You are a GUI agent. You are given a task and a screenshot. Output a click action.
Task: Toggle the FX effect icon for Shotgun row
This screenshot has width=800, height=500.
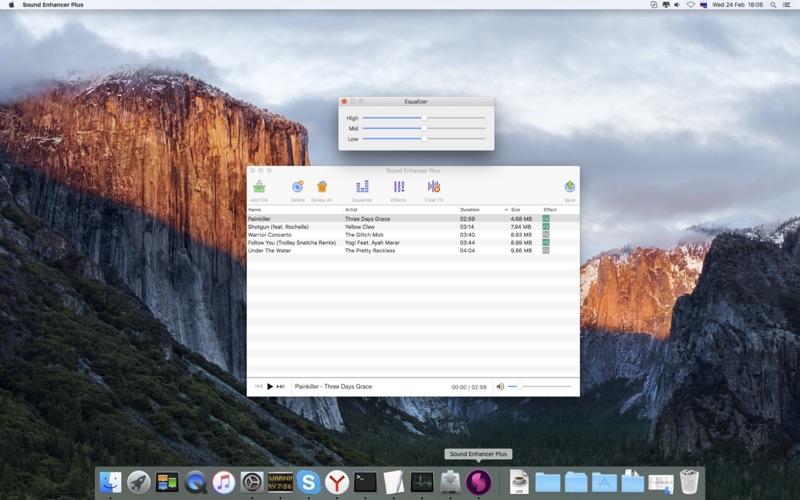tap(546, 227)
